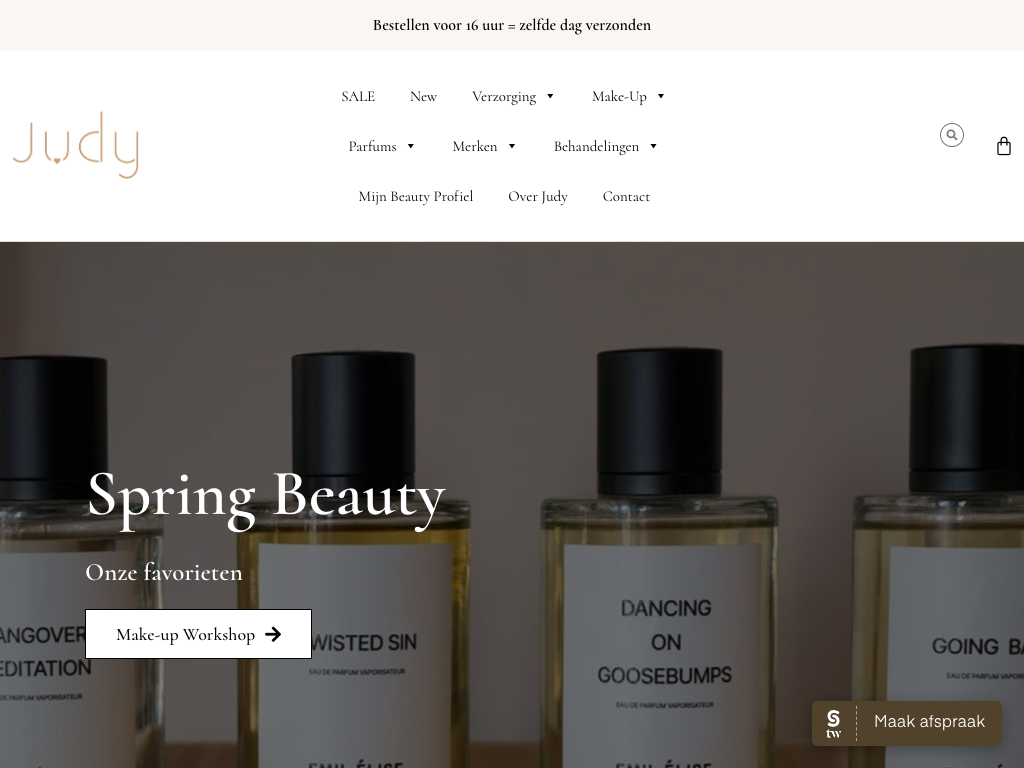Expand the Make-Up dropdown arrow
Screen dimensions: 1024x768
(661, 97)
